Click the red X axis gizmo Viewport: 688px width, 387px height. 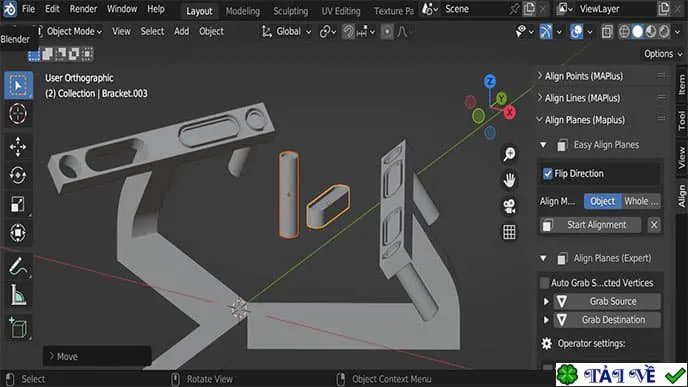[509, 112]
